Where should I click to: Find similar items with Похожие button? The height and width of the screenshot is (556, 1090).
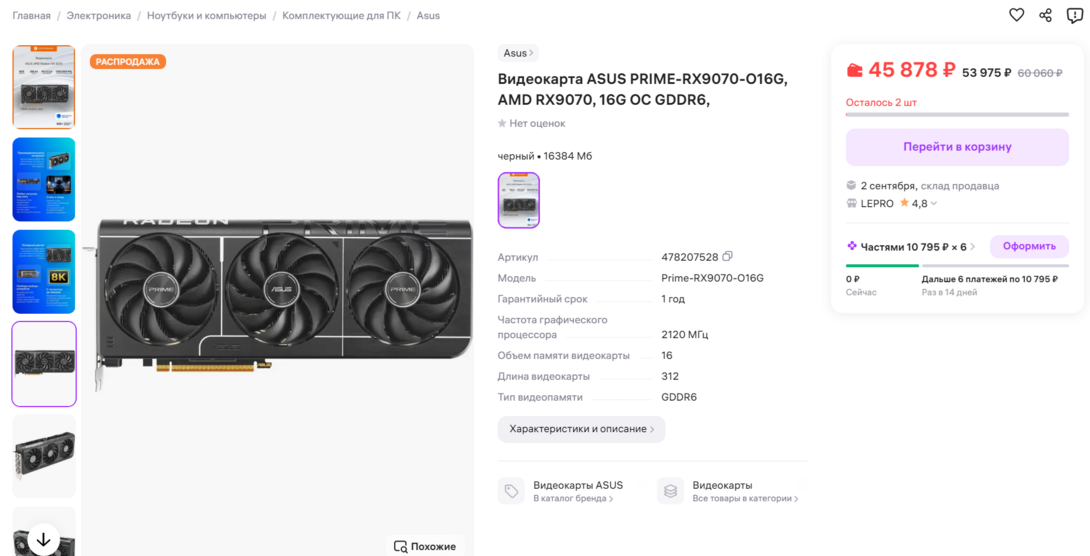pos(425,546)
